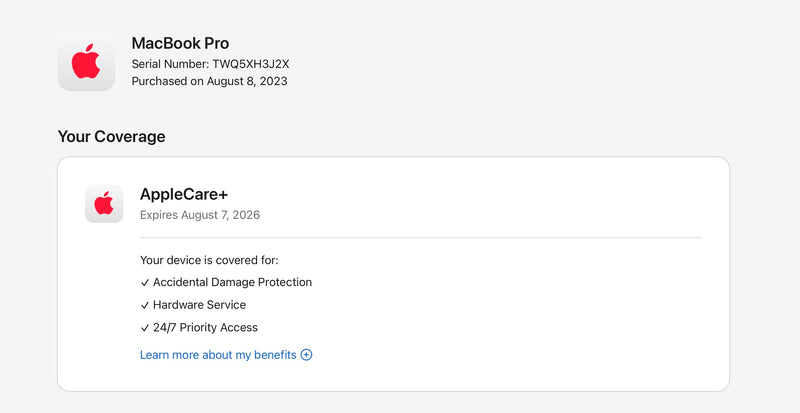
Task: Click the checkmark next to Hardware Service
Action: click(x=145, y=305)
